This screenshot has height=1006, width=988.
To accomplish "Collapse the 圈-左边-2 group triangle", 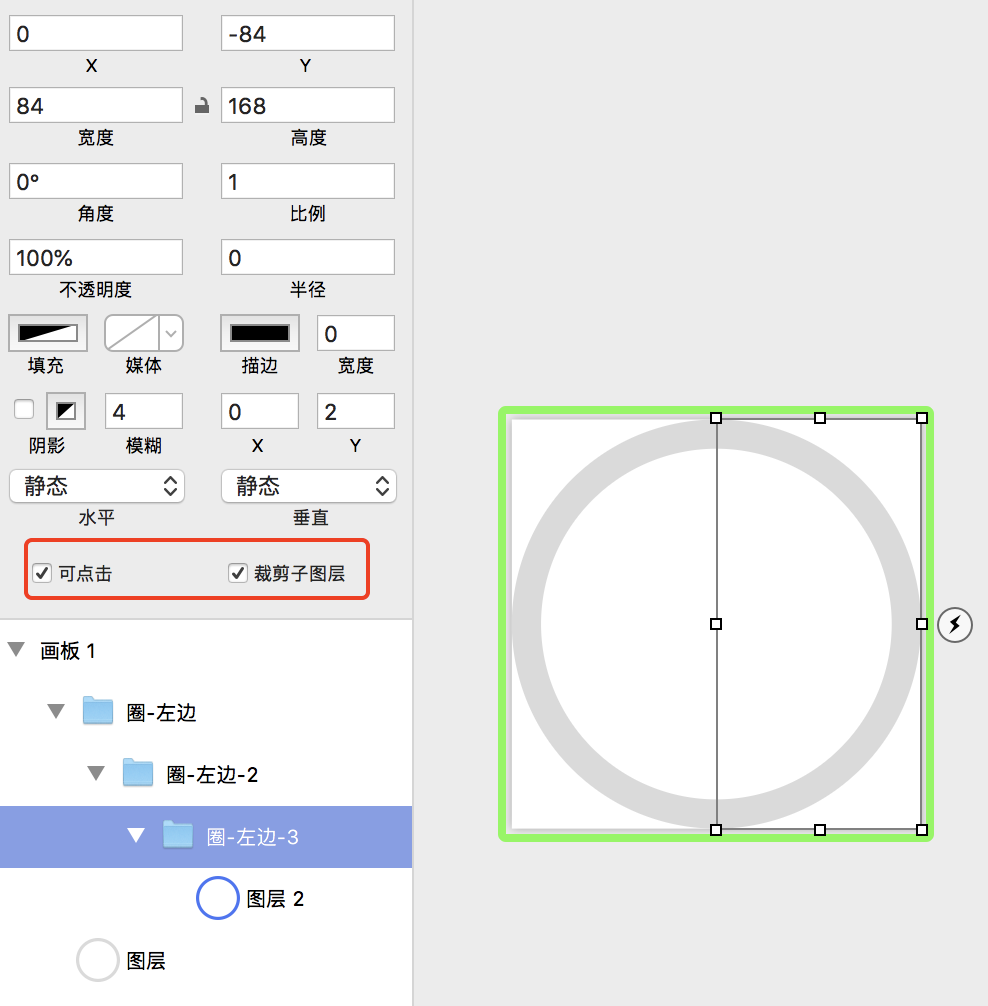I will click(x=96, y=773).
